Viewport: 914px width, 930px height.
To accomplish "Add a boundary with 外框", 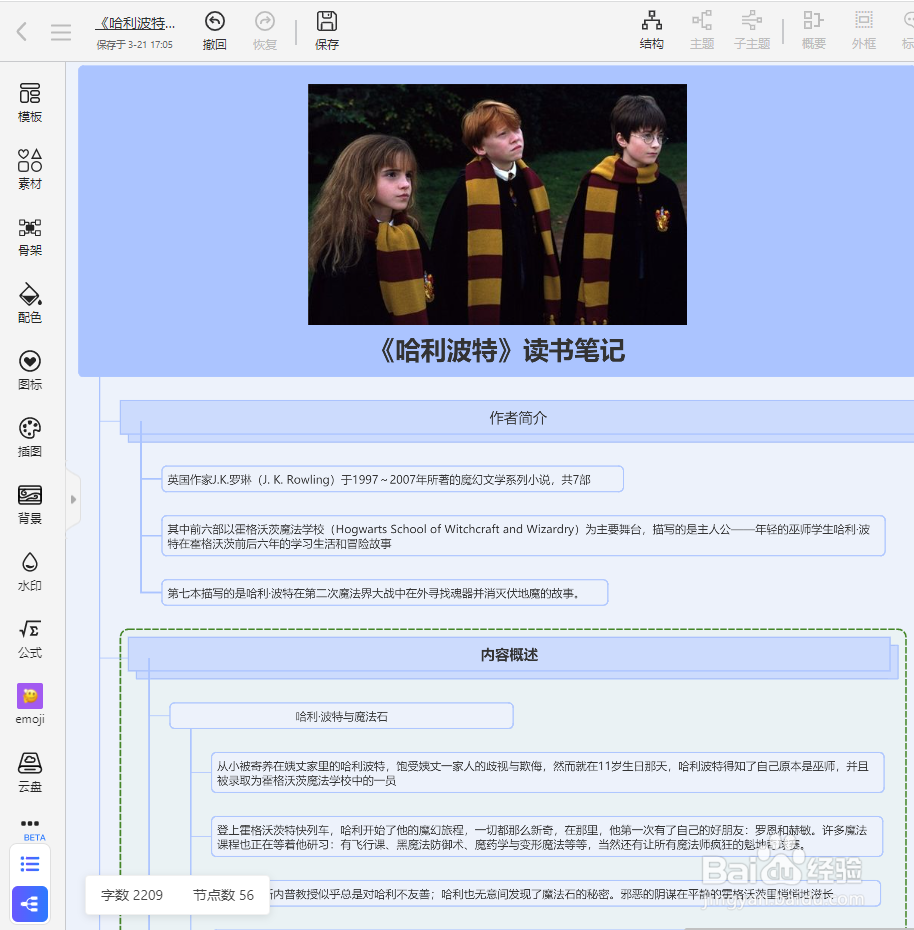I will pos(864,30).
